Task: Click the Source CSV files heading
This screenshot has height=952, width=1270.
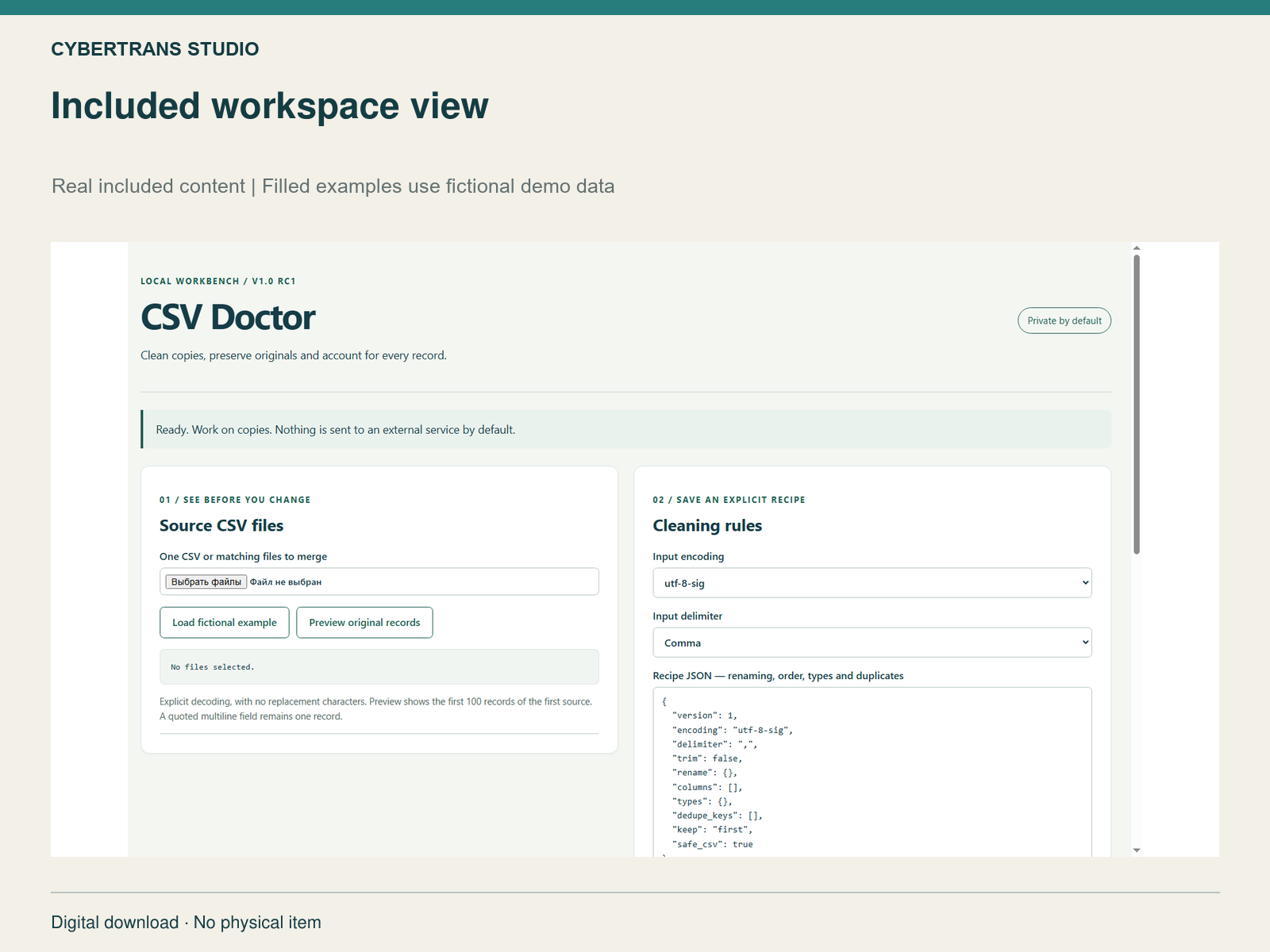Action: click(x=221, y=525)
